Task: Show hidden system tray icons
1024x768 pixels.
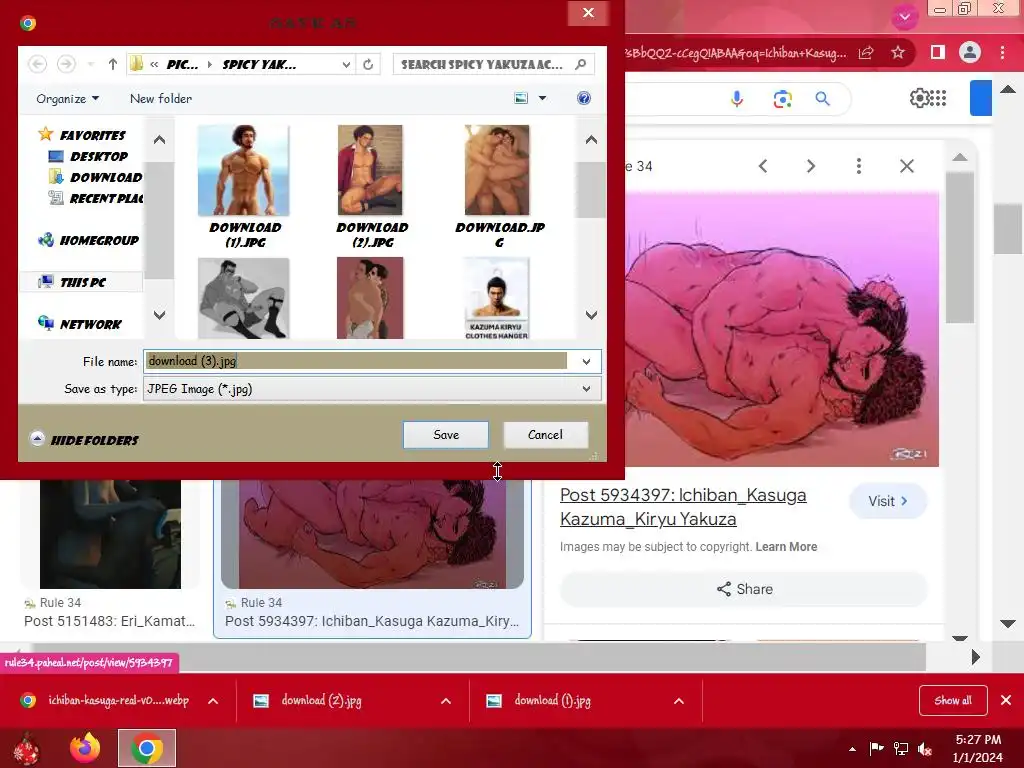Action: pos(852,749)
